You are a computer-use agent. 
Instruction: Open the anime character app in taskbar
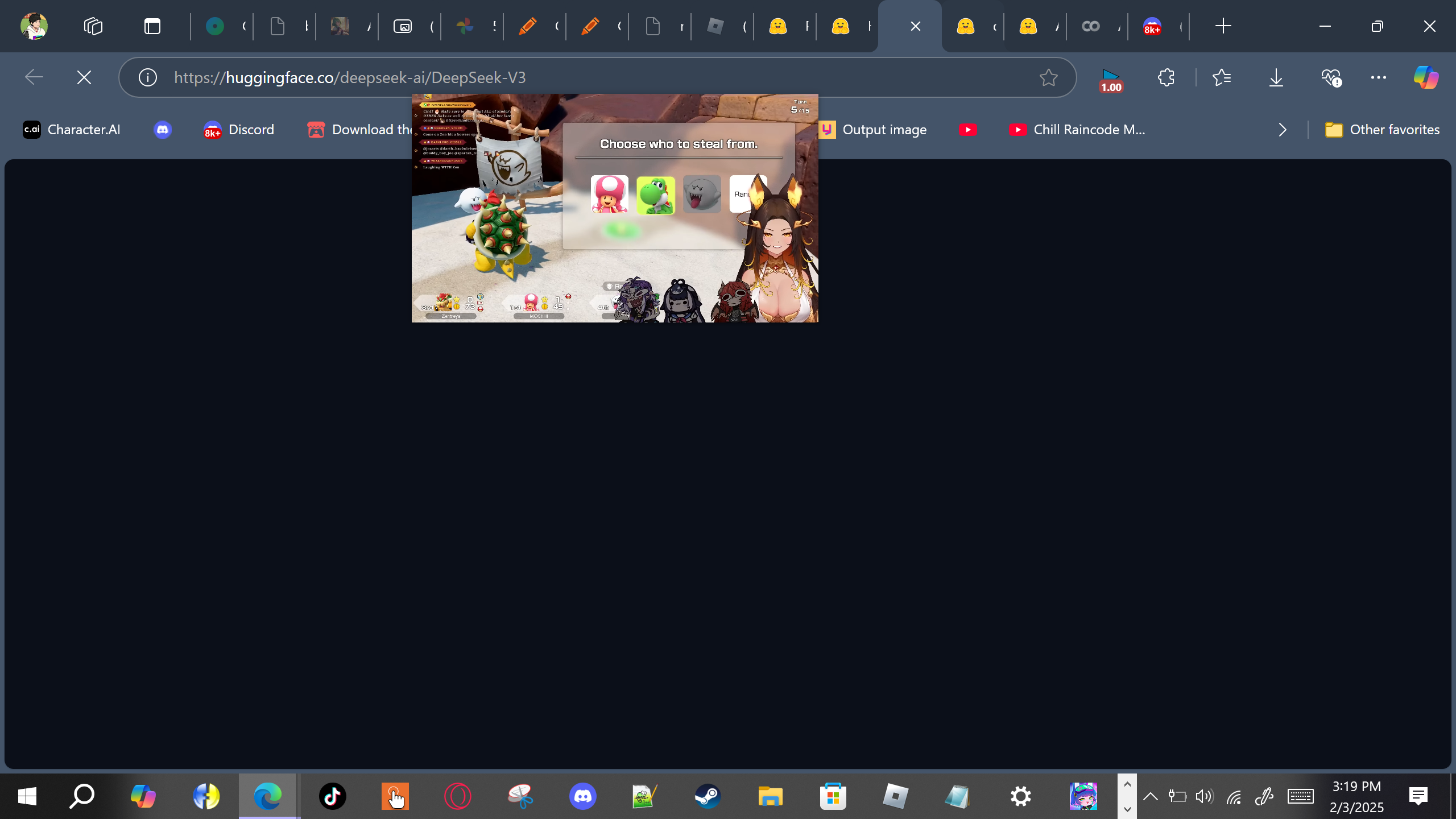tap(1083, 796)
